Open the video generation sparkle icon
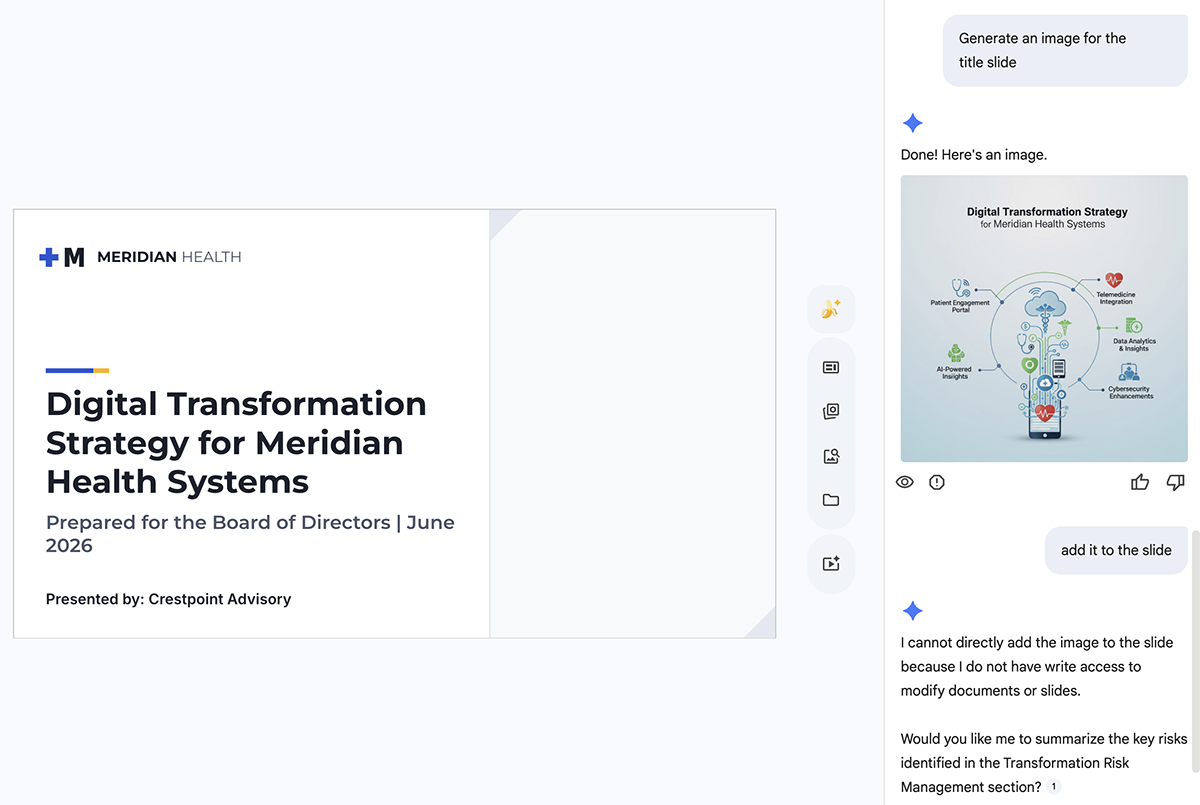1200x805 pixels. [x=831, y=564]
